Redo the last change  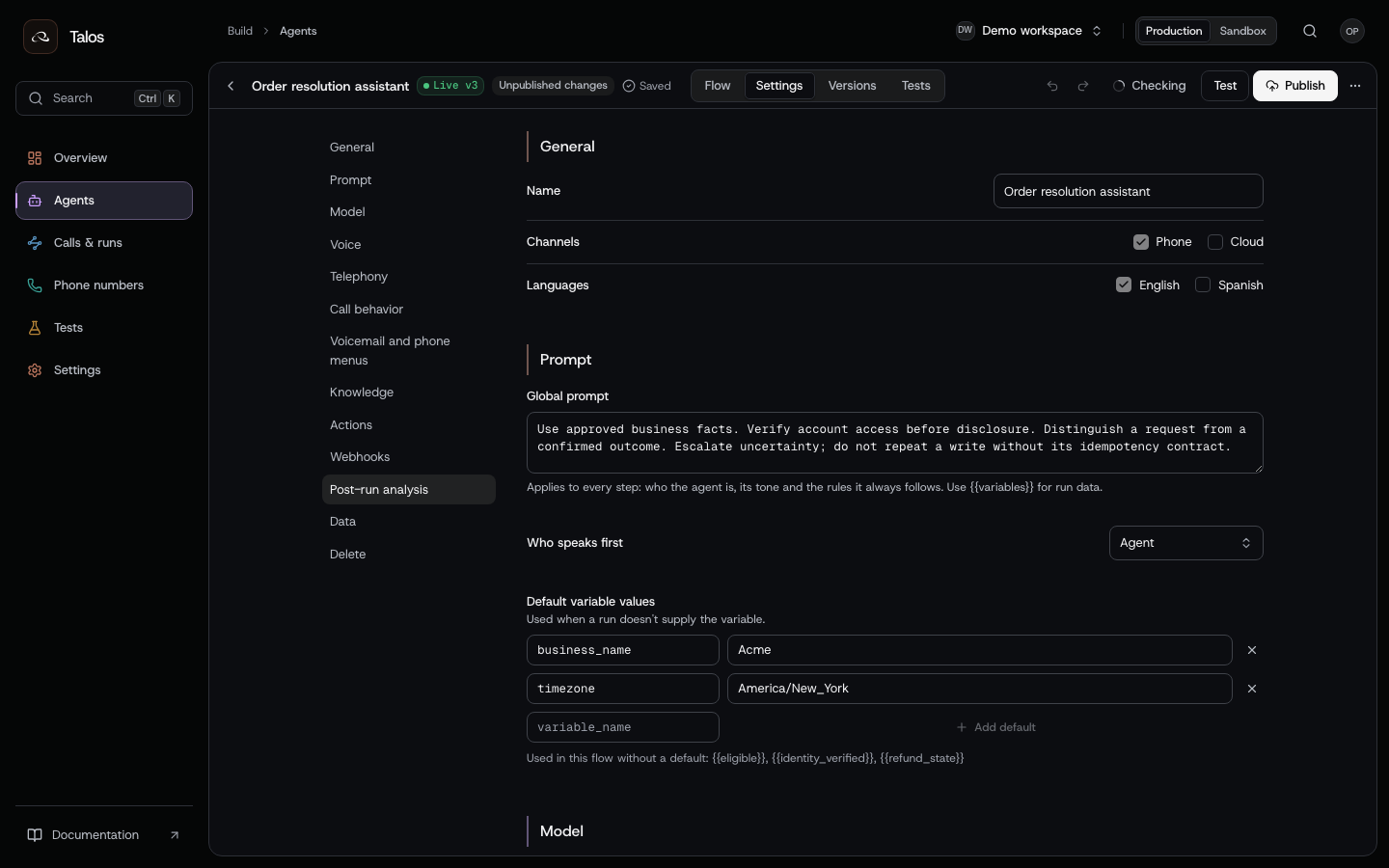[1083, 86]
